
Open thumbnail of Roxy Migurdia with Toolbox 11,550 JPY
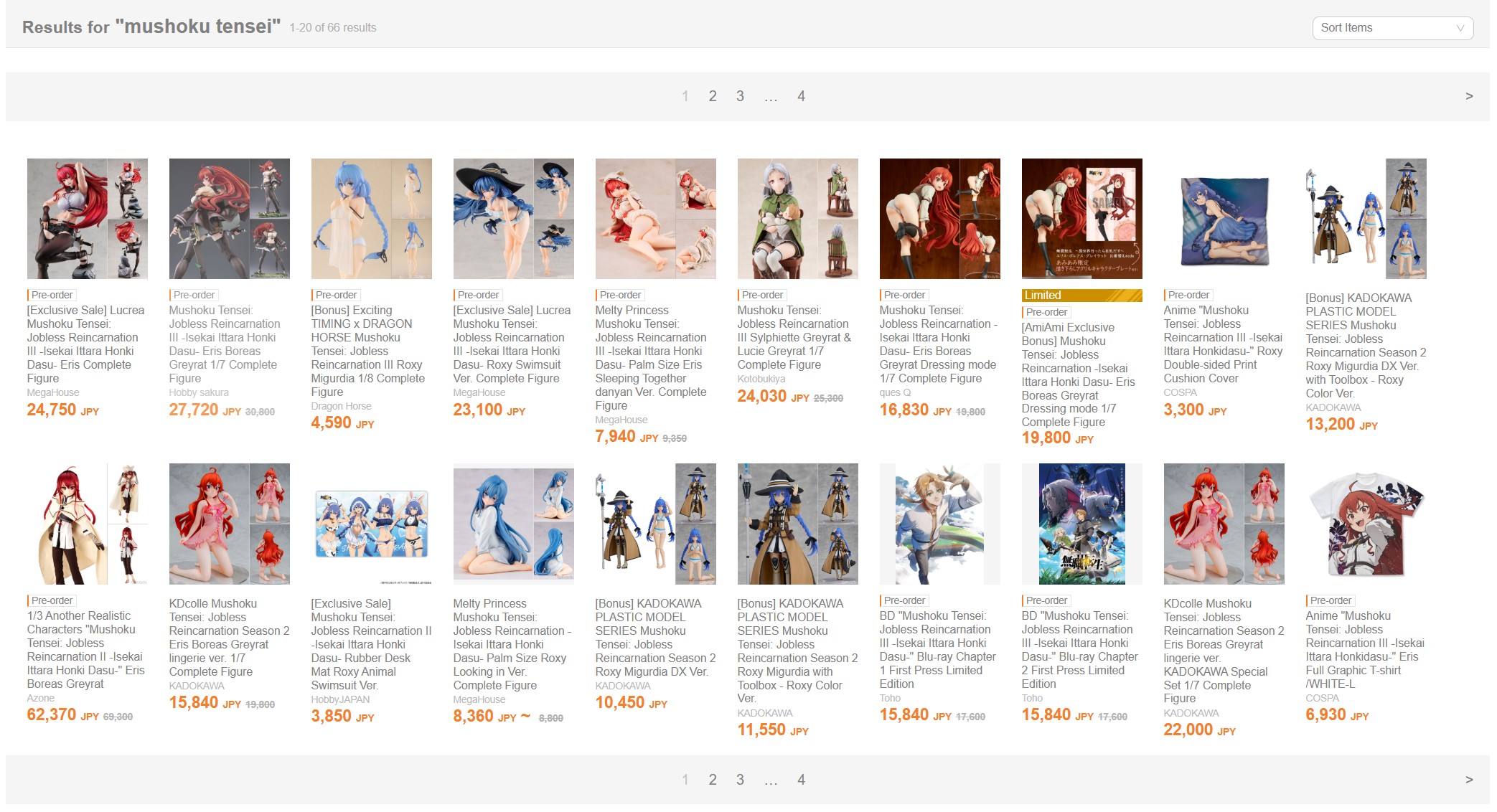coord(798,524)
